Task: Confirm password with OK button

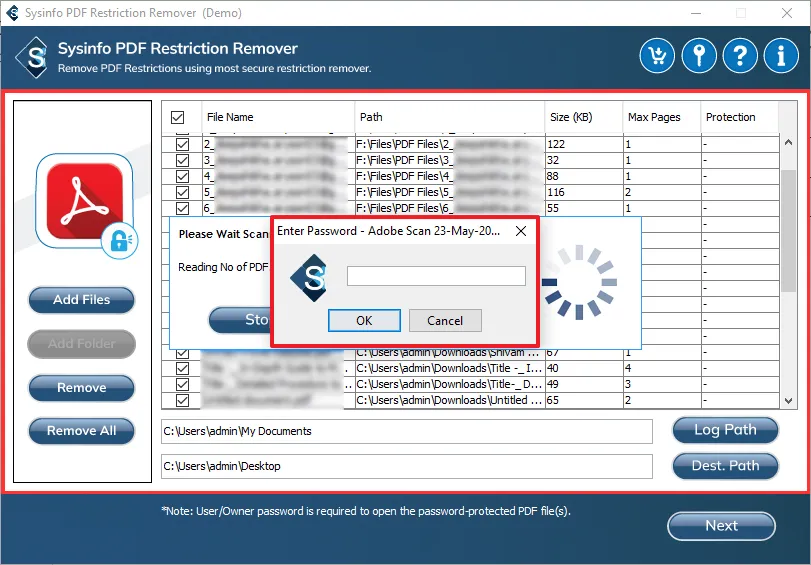Action: [x=364, y=321]
